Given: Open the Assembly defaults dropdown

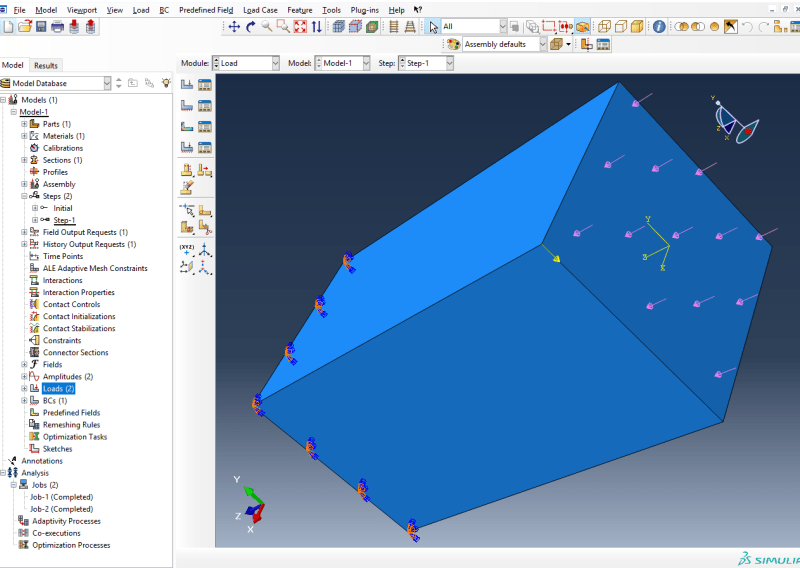Looking at the screenshot, I should coord(504,44).
